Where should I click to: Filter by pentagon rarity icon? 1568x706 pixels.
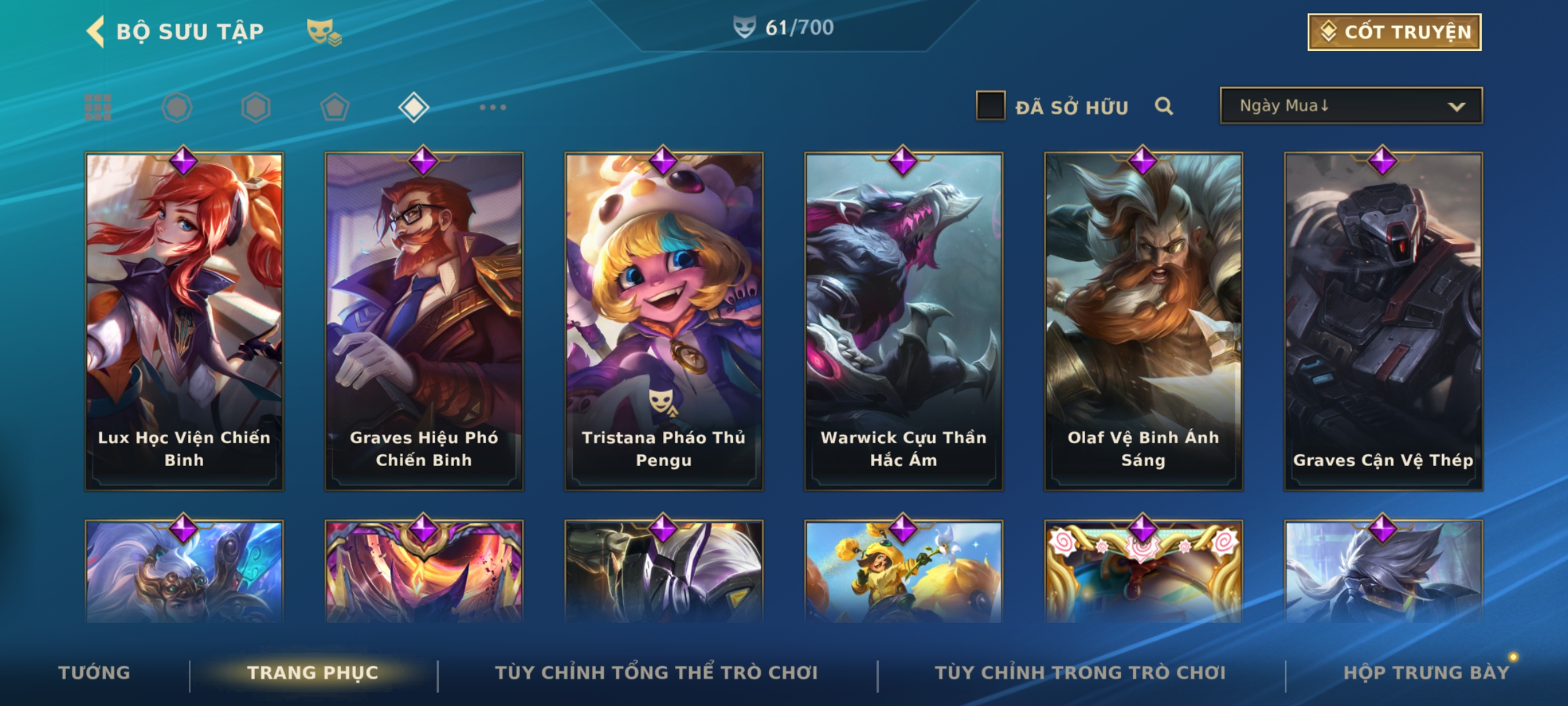(335, 107)
